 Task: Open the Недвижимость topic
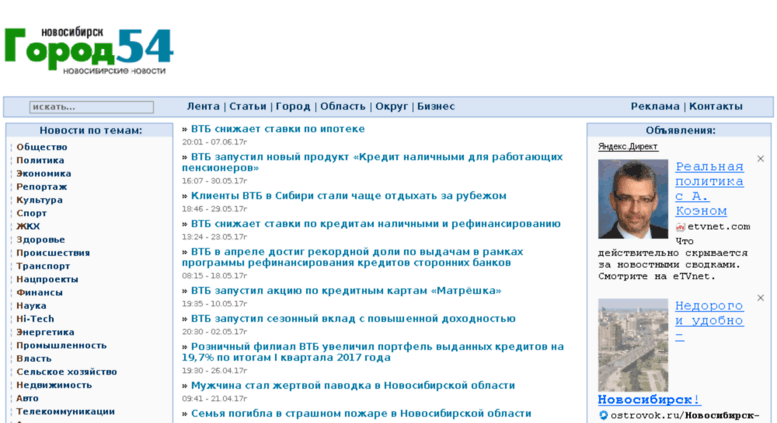(54, 385)
